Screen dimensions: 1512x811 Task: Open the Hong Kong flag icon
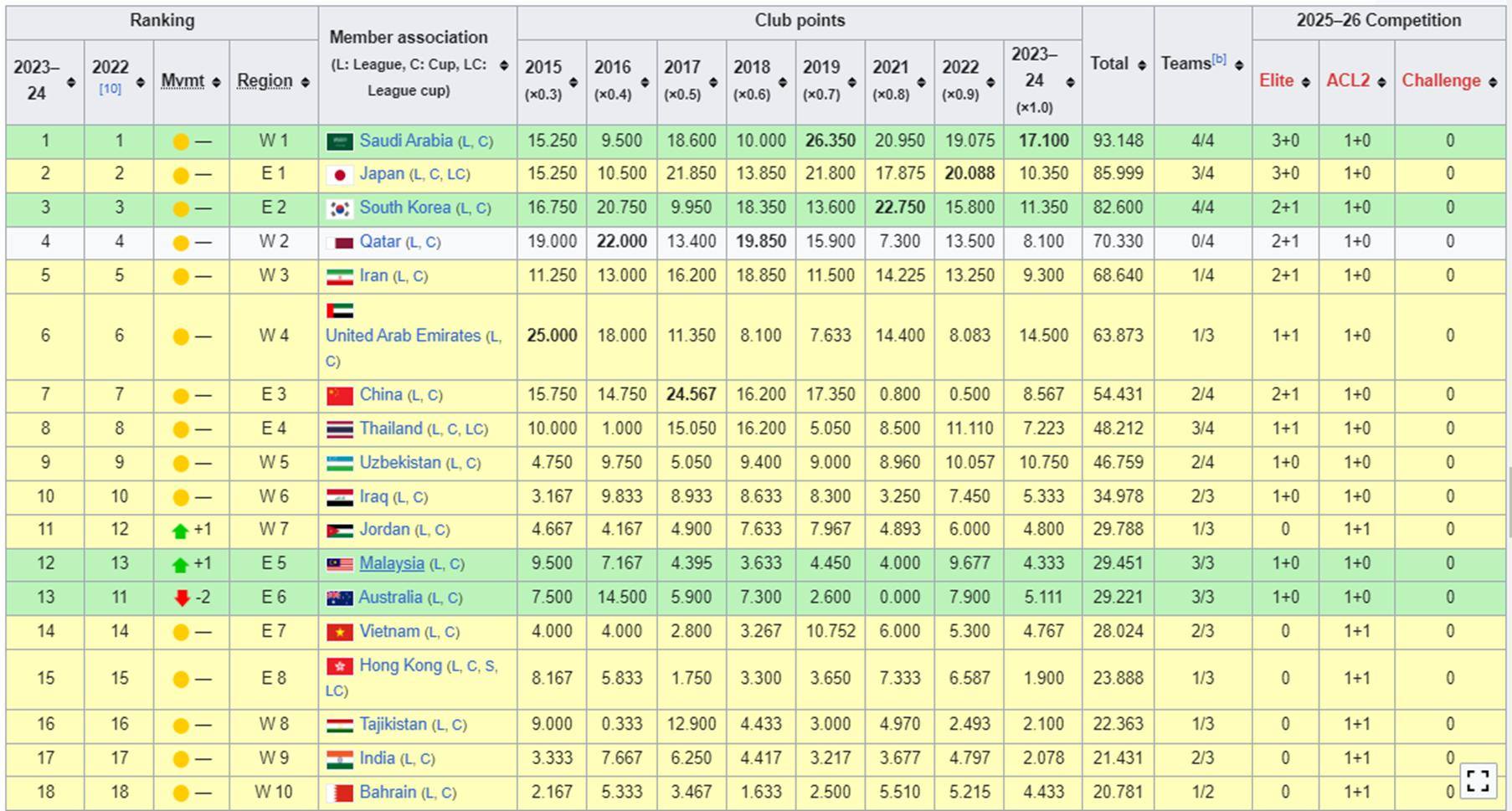(339, 666)
